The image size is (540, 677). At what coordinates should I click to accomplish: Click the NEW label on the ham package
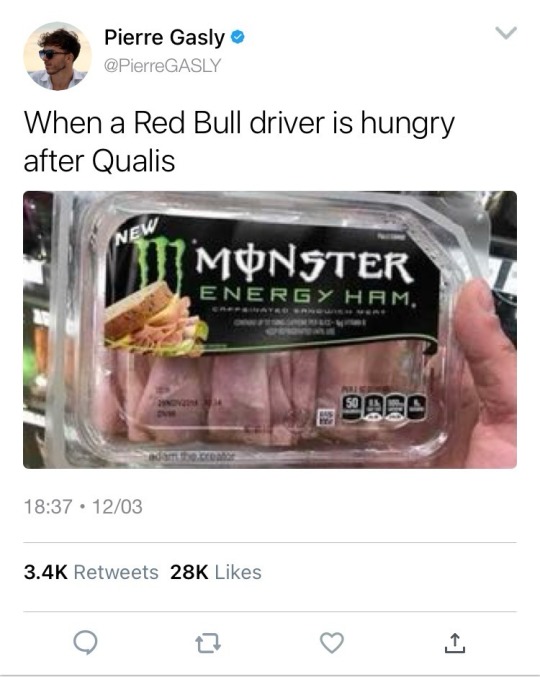click(x=138, y=231)
